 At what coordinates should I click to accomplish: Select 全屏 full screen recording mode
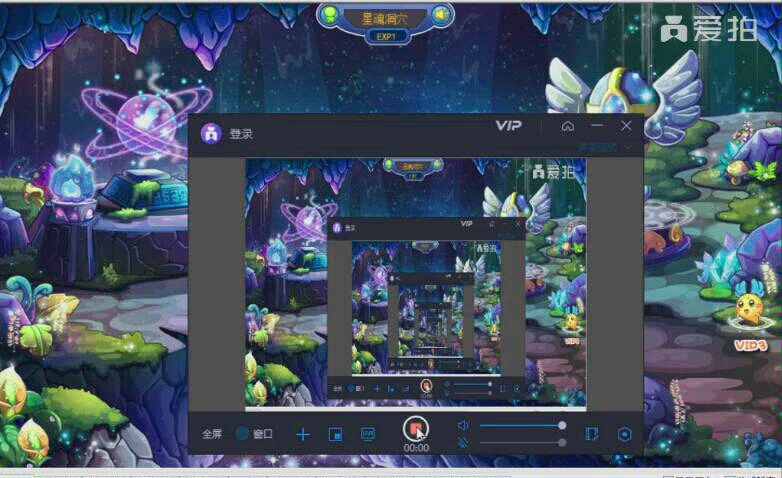212,434
